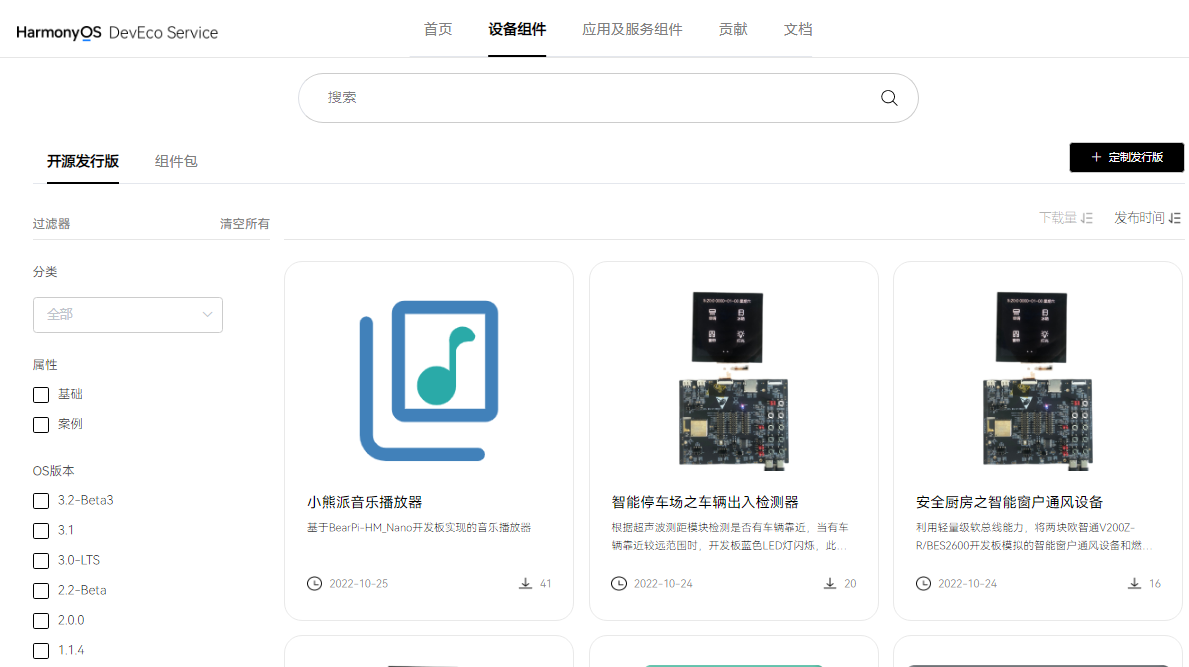Click the search magnifier icon

coord(888,97)
